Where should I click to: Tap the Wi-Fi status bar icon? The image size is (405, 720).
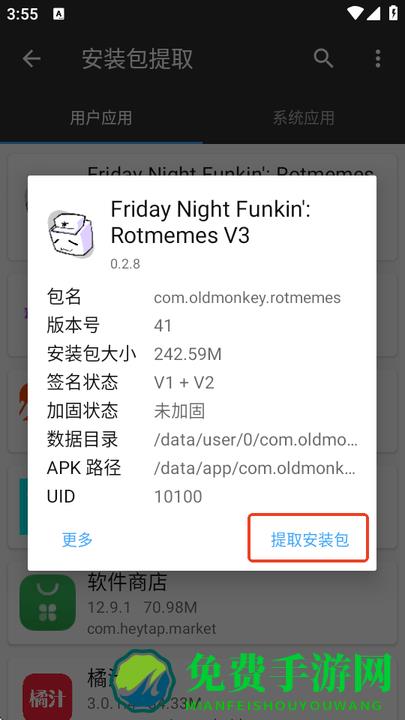[355, 13]
